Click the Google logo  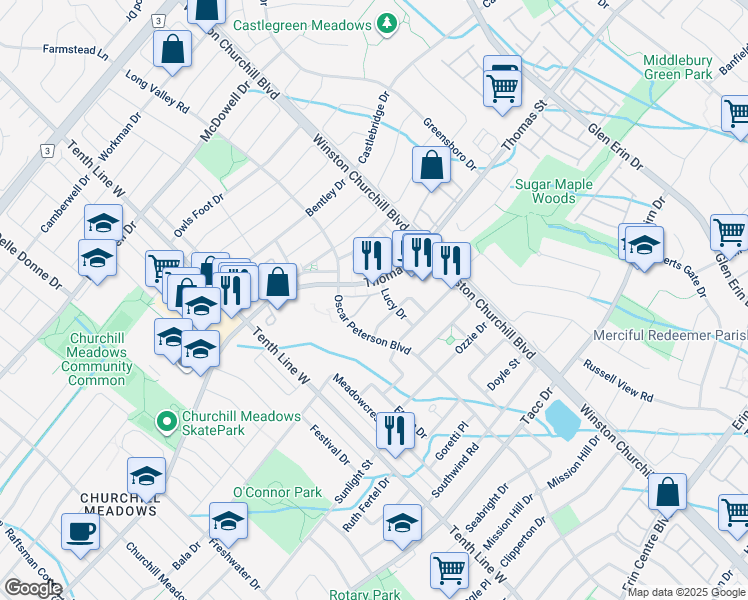[x=33, y=588]
